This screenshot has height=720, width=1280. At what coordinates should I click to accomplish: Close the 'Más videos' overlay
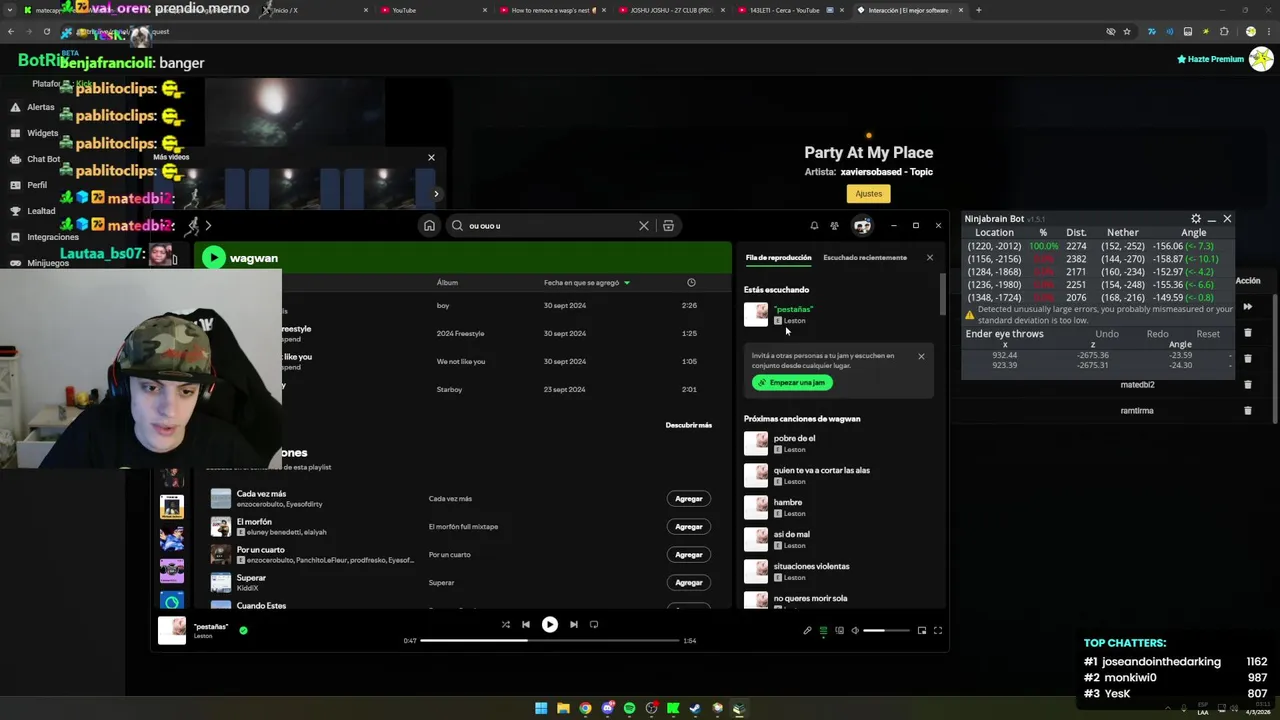(431, 158)
